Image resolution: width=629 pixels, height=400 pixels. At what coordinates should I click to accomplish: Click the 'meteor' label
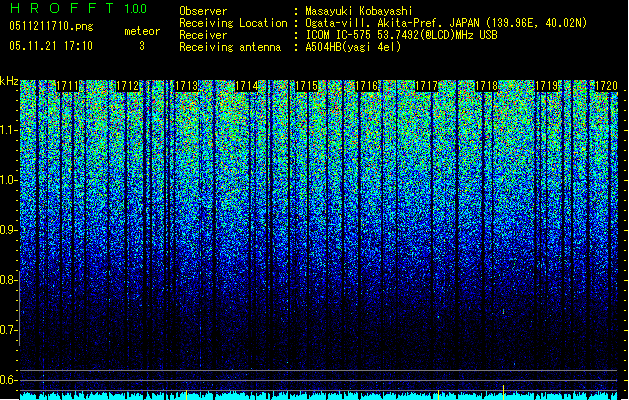[142, 31]
